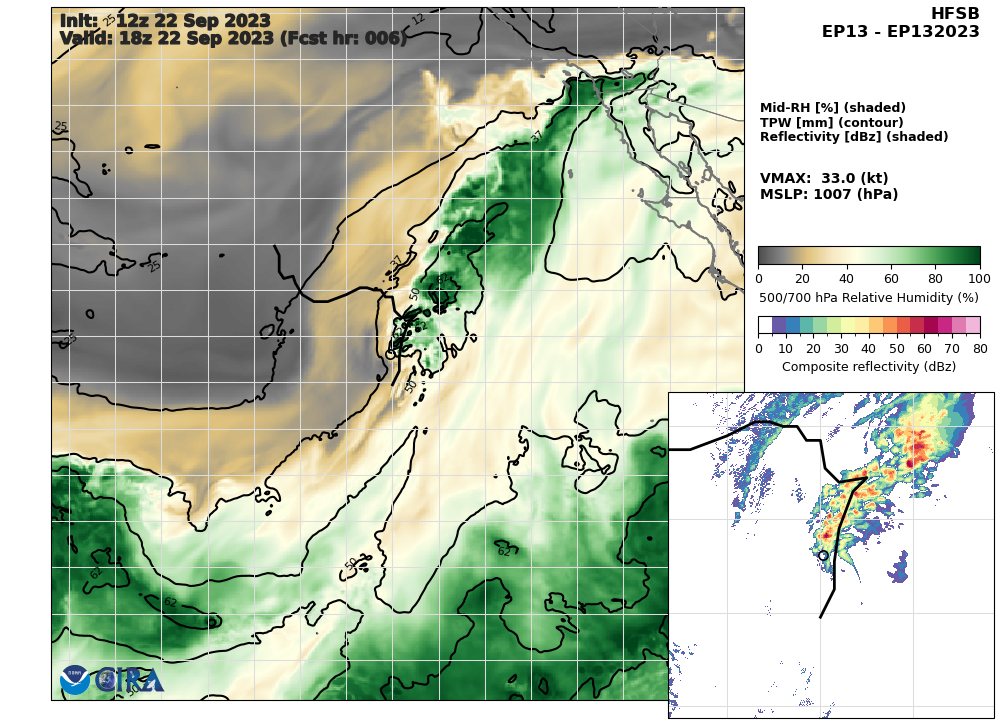1000x722 pixels.
Task: Click the "Valid: 18z 22 Sep 2023" forecast line
Action: coord(233,38)
